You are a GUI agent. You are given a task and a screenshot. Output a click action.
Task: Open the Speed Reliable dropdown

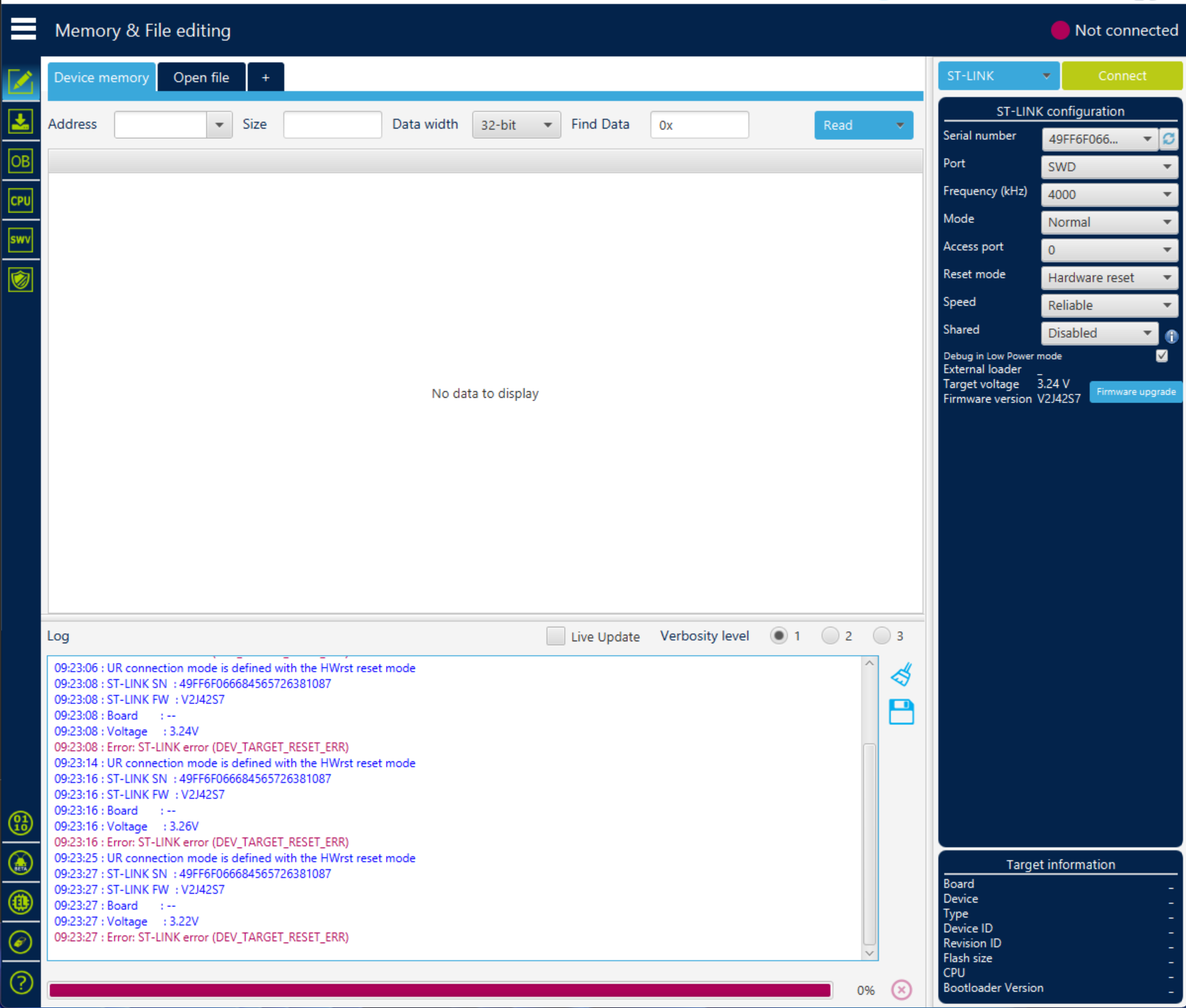(1109, 305)
